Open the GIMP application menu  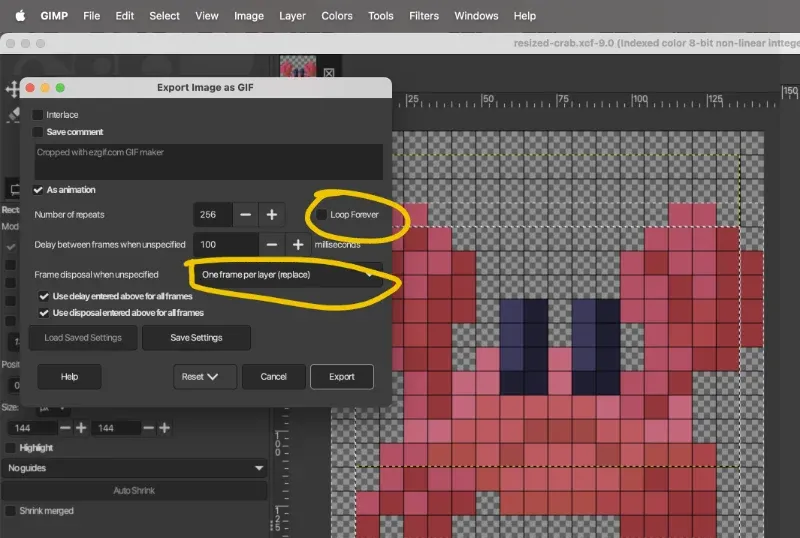[54, 16]
